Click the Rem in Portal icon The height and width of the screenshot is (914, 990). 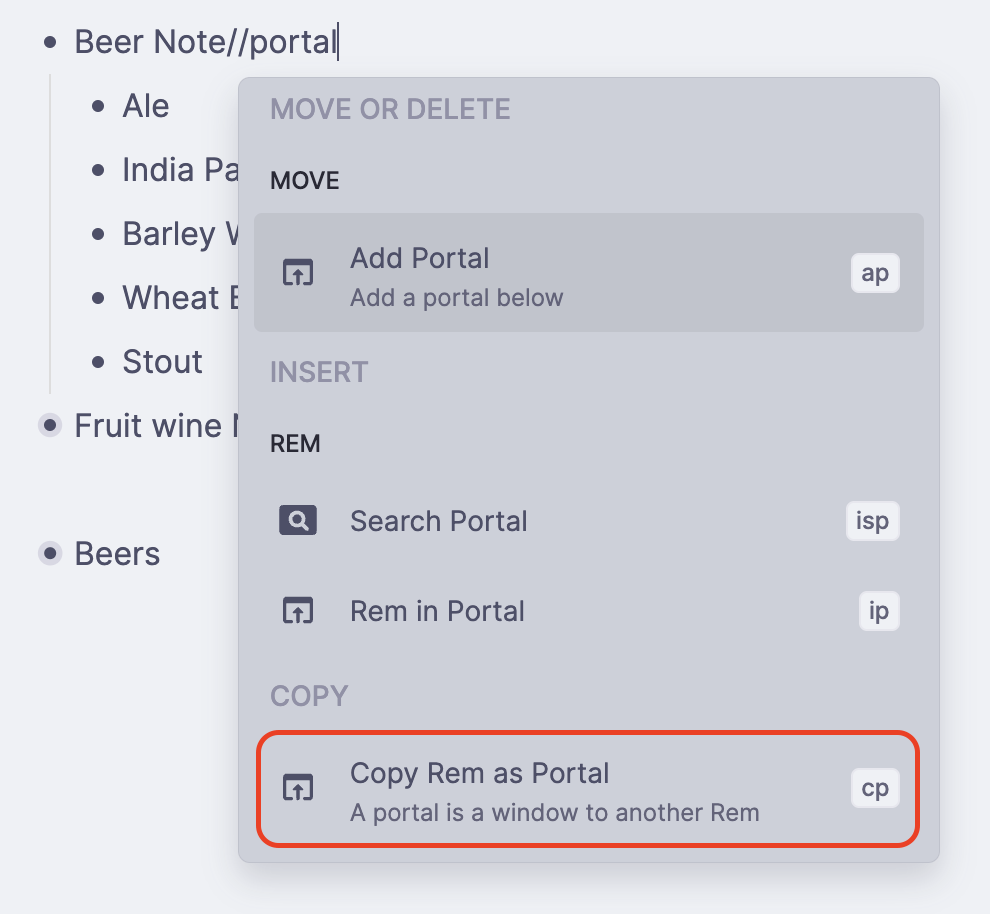pyautogui.click(x=298, y=611)
